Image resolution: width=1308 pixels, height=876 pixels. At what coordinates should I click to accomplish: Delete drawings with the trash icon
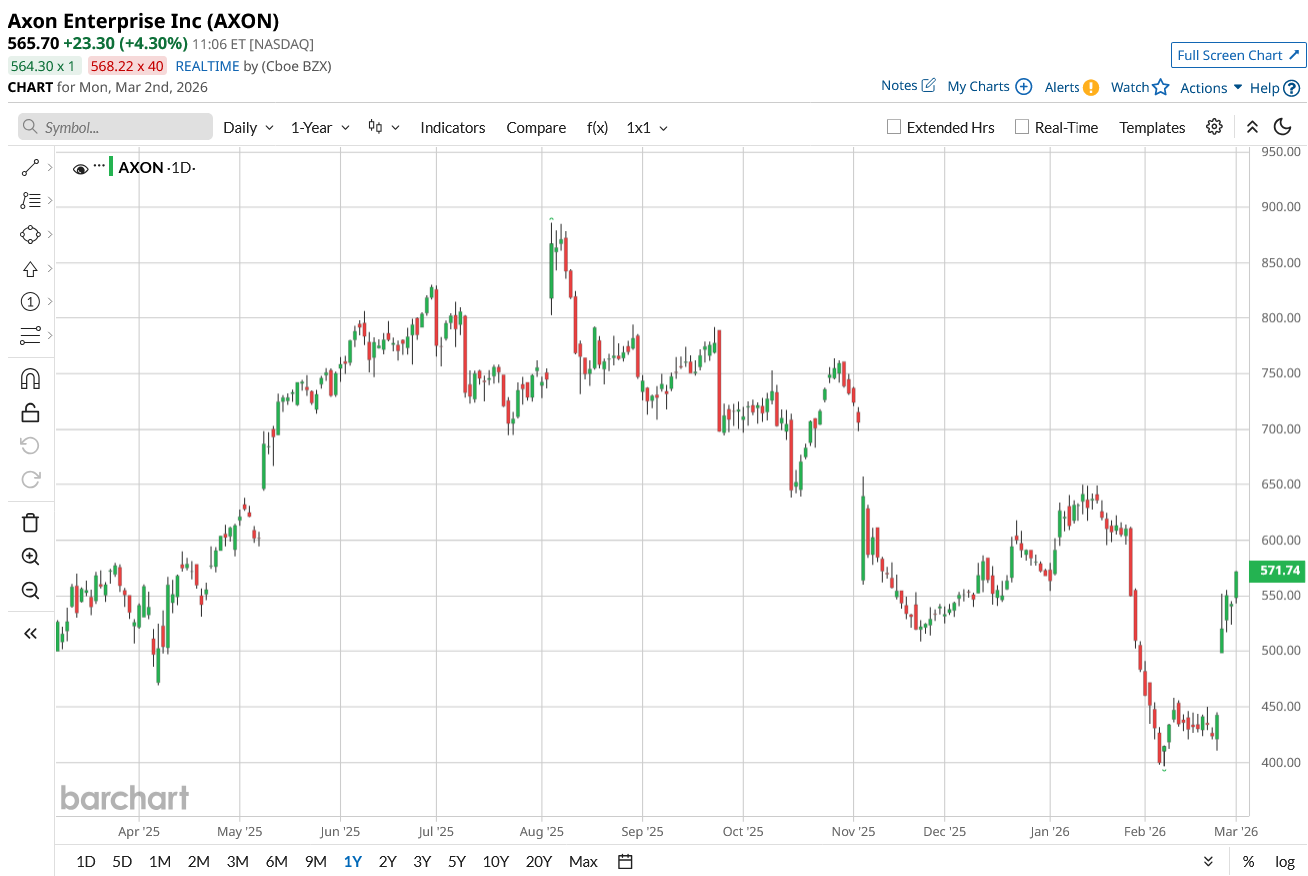click(30, 523)
